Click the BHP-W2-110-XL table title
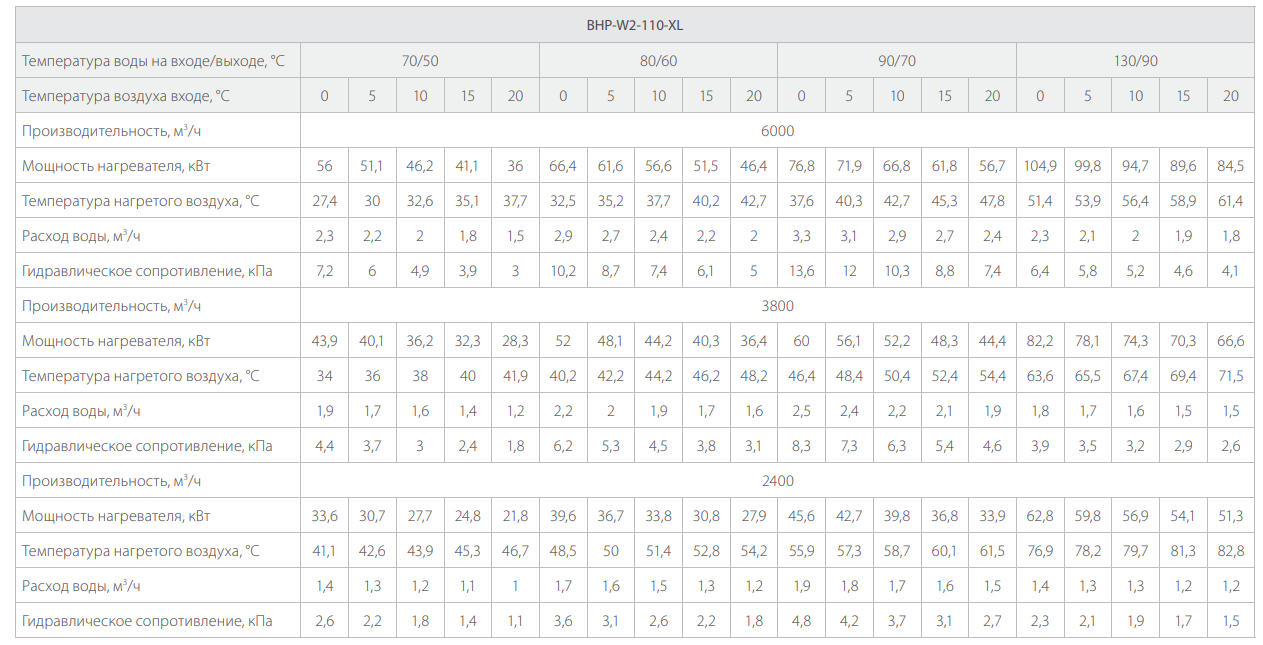 635,25
